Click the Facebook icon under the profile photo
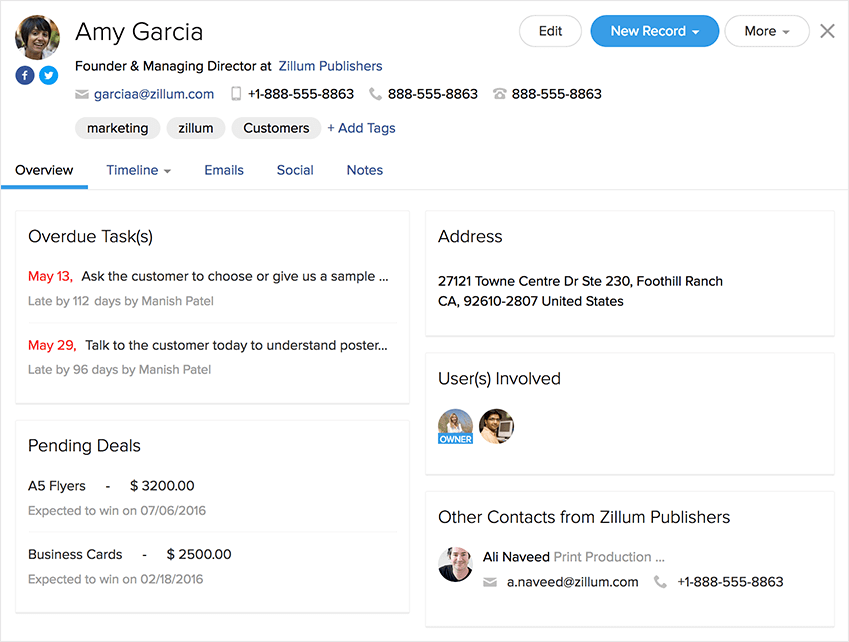The image size is (849, 642). [x=25, y=75]
